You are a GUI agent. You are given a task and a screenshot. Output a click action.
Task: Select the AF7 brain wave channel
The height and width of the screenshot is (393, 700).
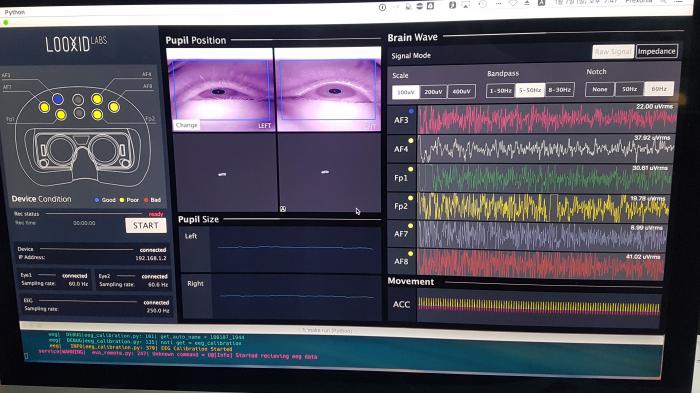(x=401, y=234)
